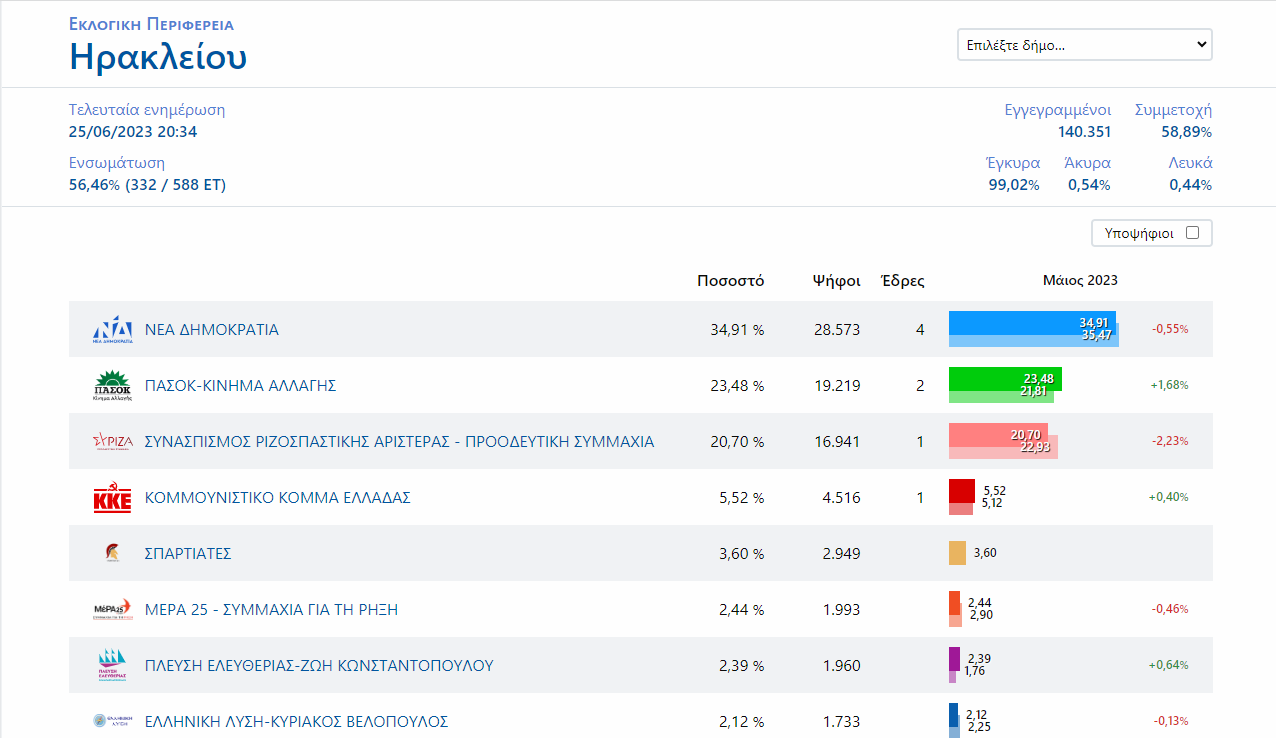Click the Ψήφοι column header
Screen dimensions: 1276x738
coord(837,281)
